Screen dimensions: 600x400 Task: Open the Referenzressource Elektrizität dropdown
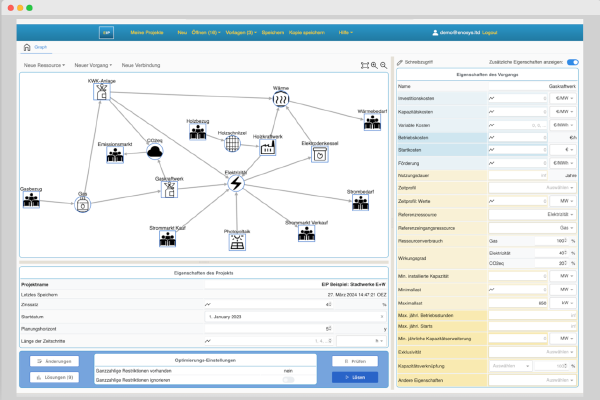532,214
